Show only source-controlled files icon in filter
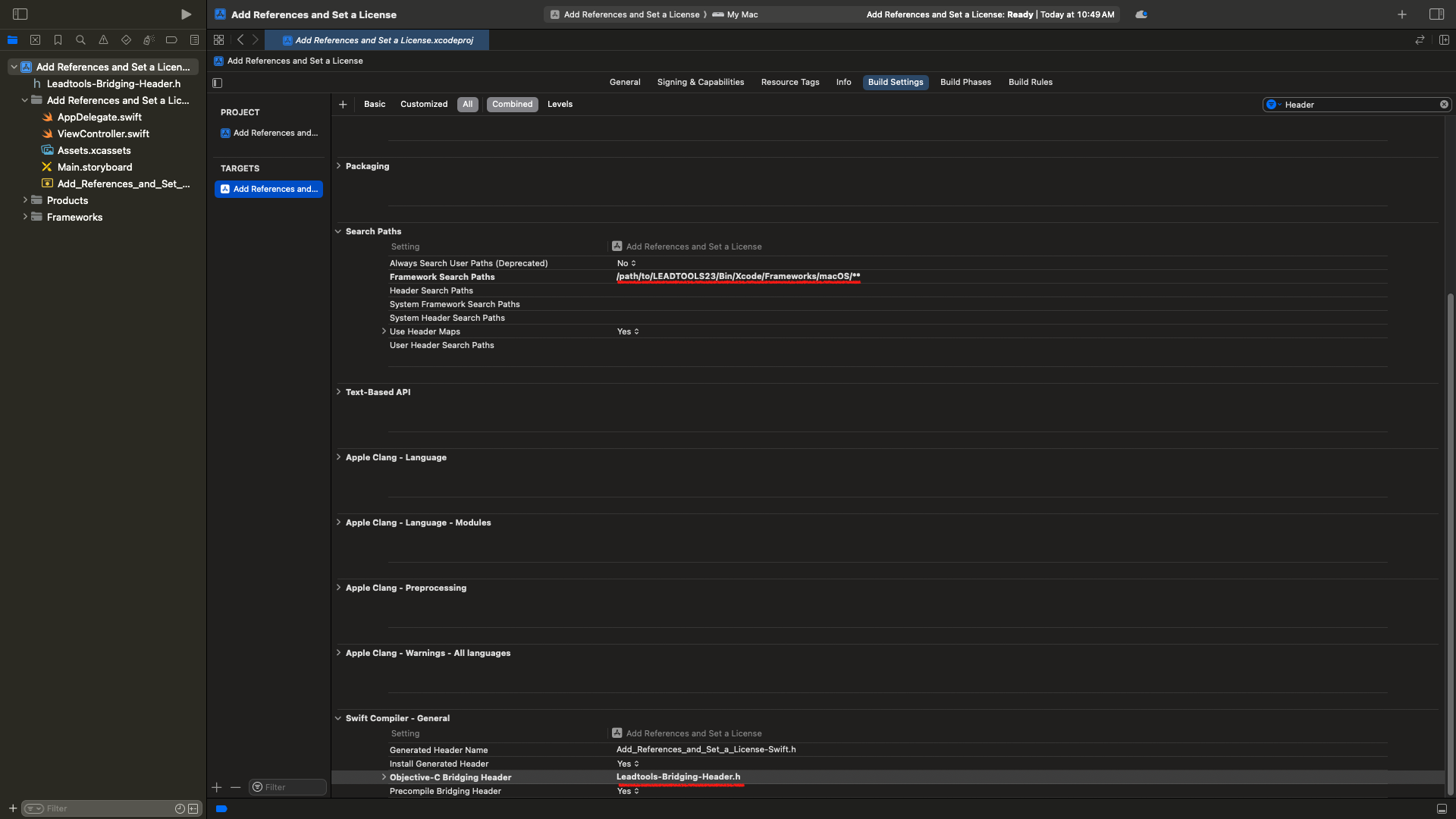This screenshot has width=1456, height=819. click(x=193, y=808)
